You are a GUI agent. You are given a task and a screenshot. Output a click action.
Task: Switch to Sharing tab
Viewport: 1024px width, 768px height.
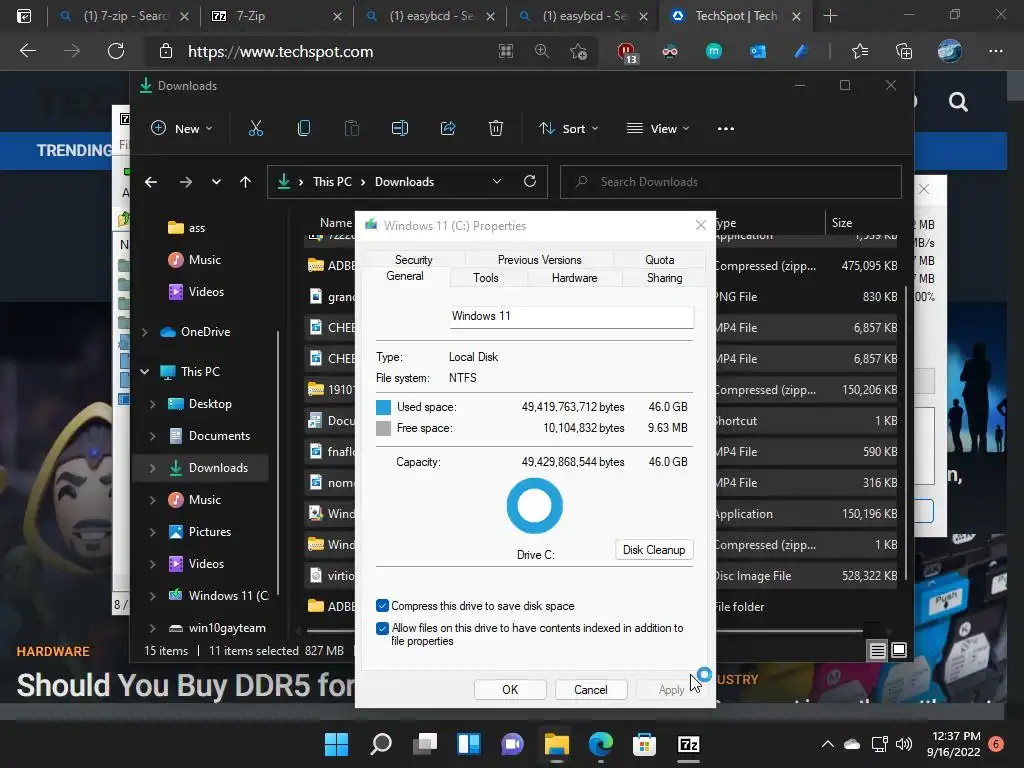[664, 278]
